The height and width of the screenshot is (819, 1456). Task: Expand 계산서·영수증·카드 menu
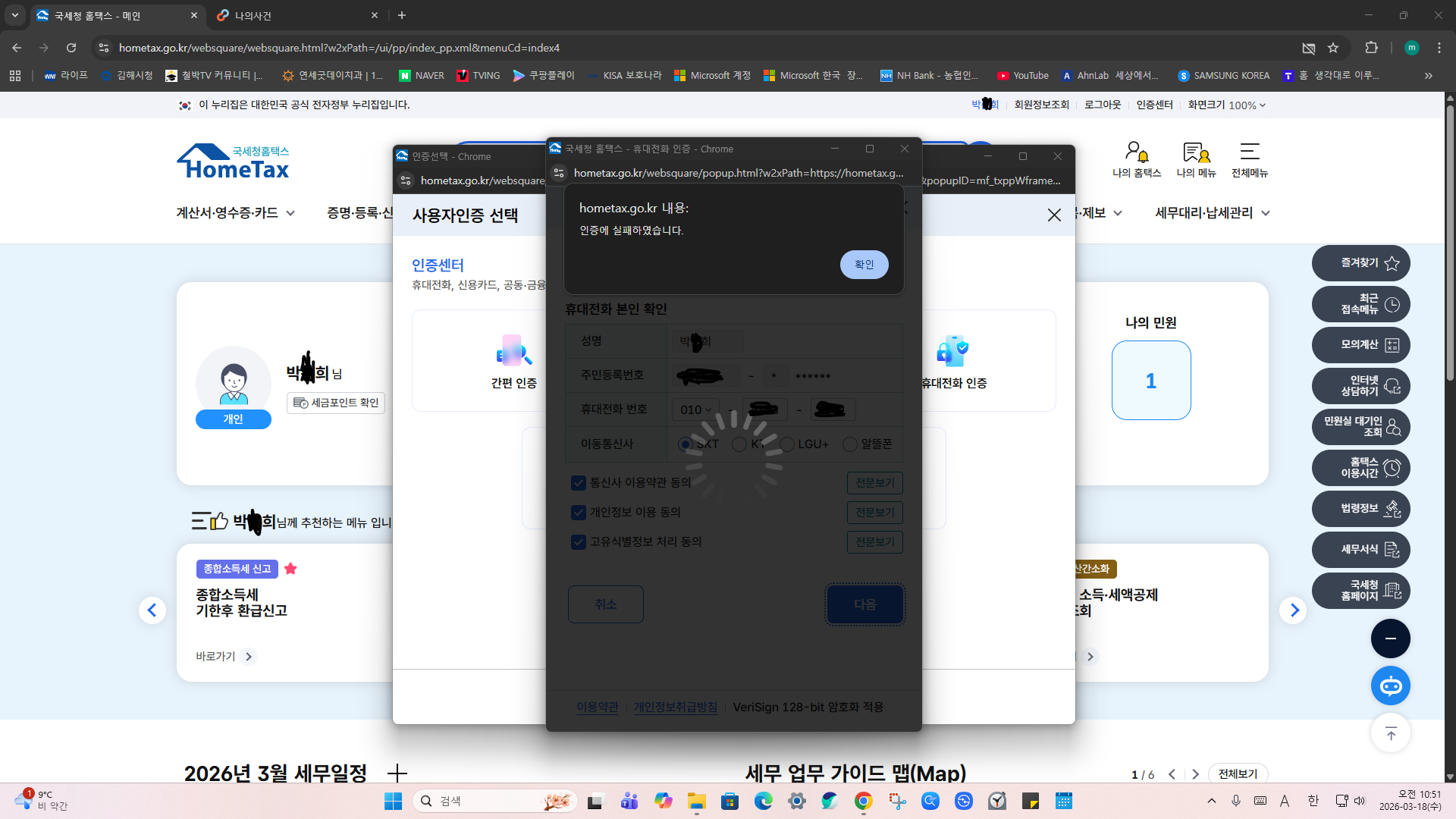236,213
